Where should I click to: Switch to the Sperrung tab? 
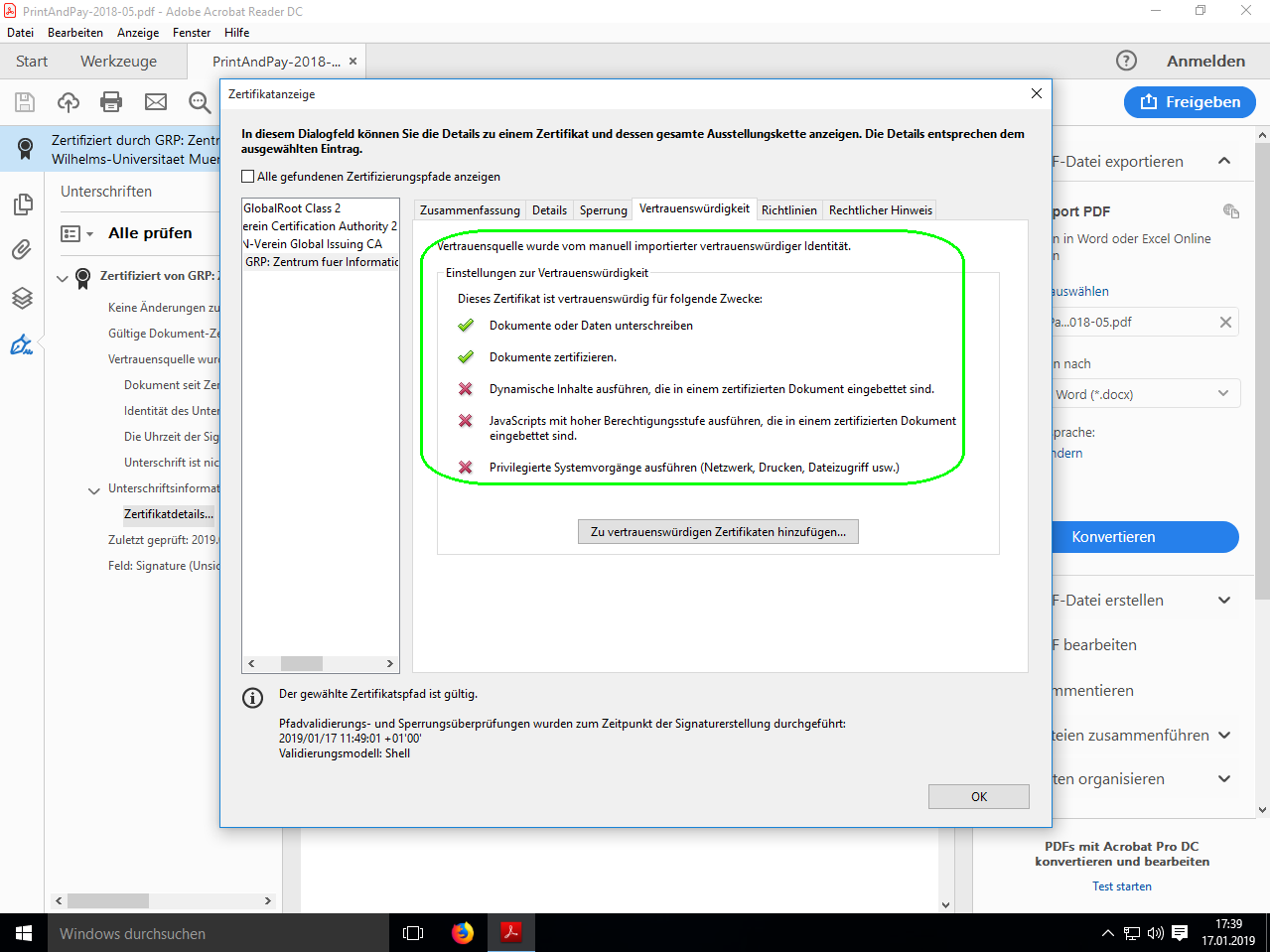pyautogui.click(x=603, y=210)
